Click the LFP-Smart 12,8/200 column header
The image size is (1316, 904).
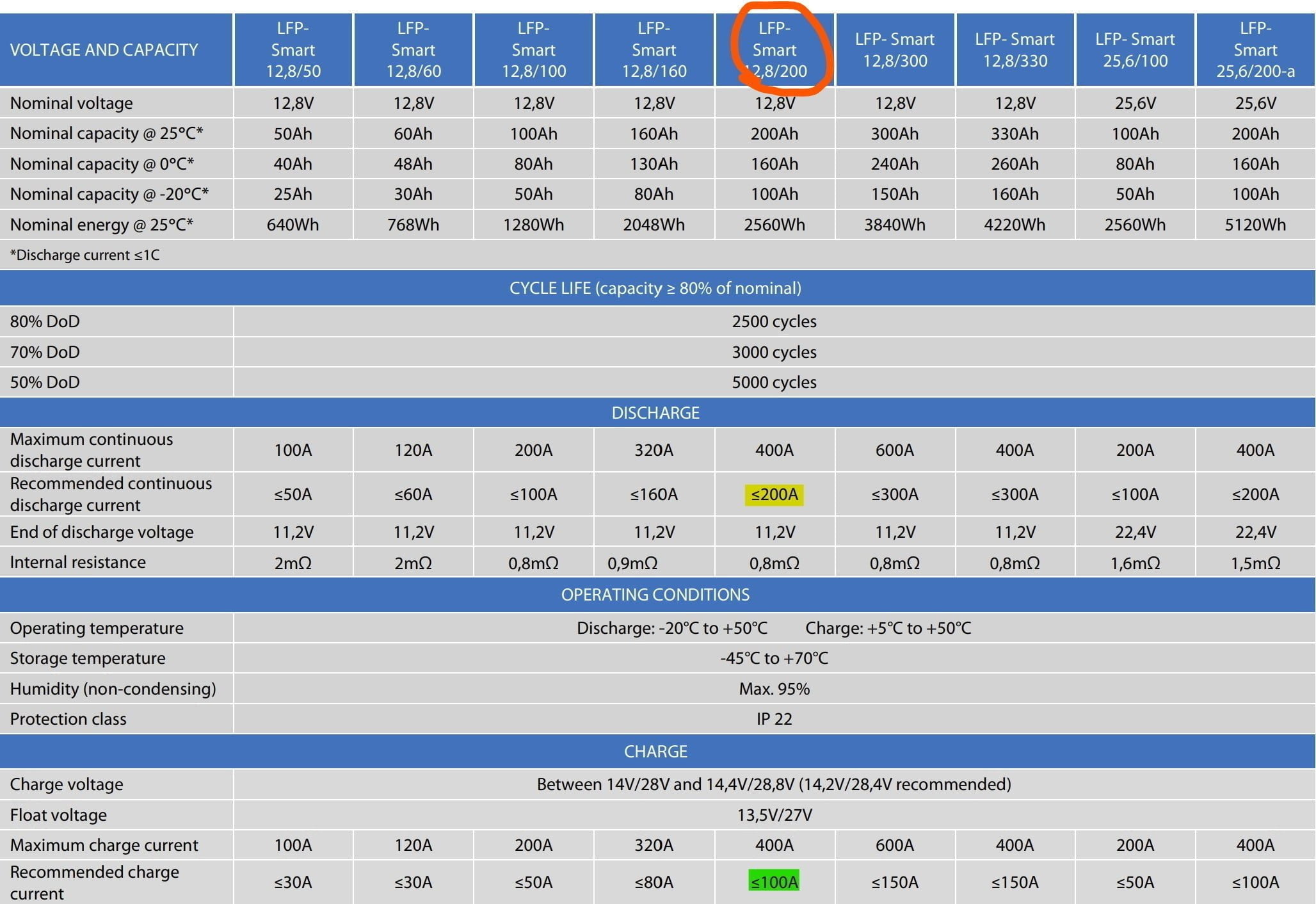click(x=774, y=50)
